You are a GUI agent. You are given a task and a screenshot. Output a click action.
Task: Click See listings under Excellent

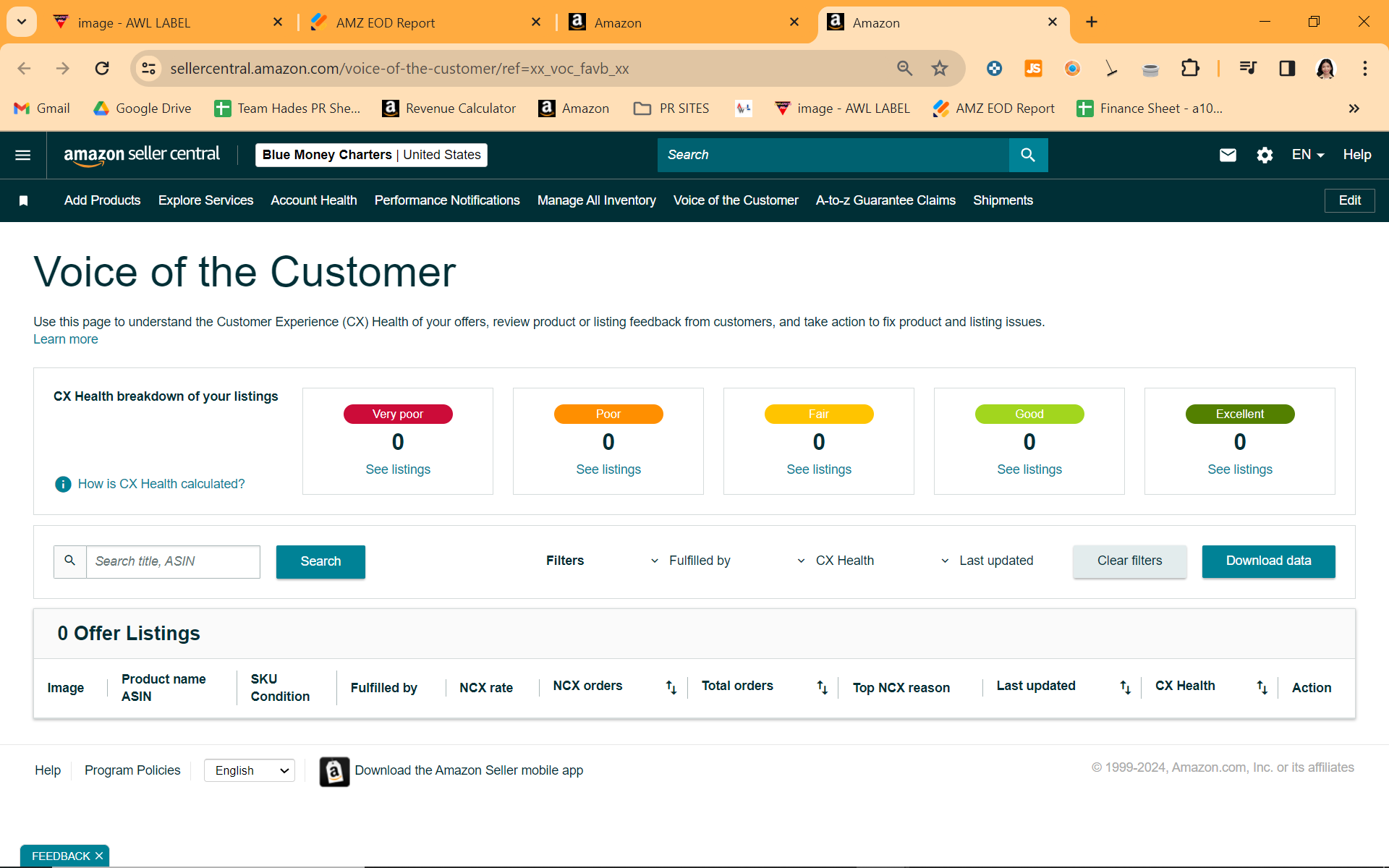(1240, 469)
